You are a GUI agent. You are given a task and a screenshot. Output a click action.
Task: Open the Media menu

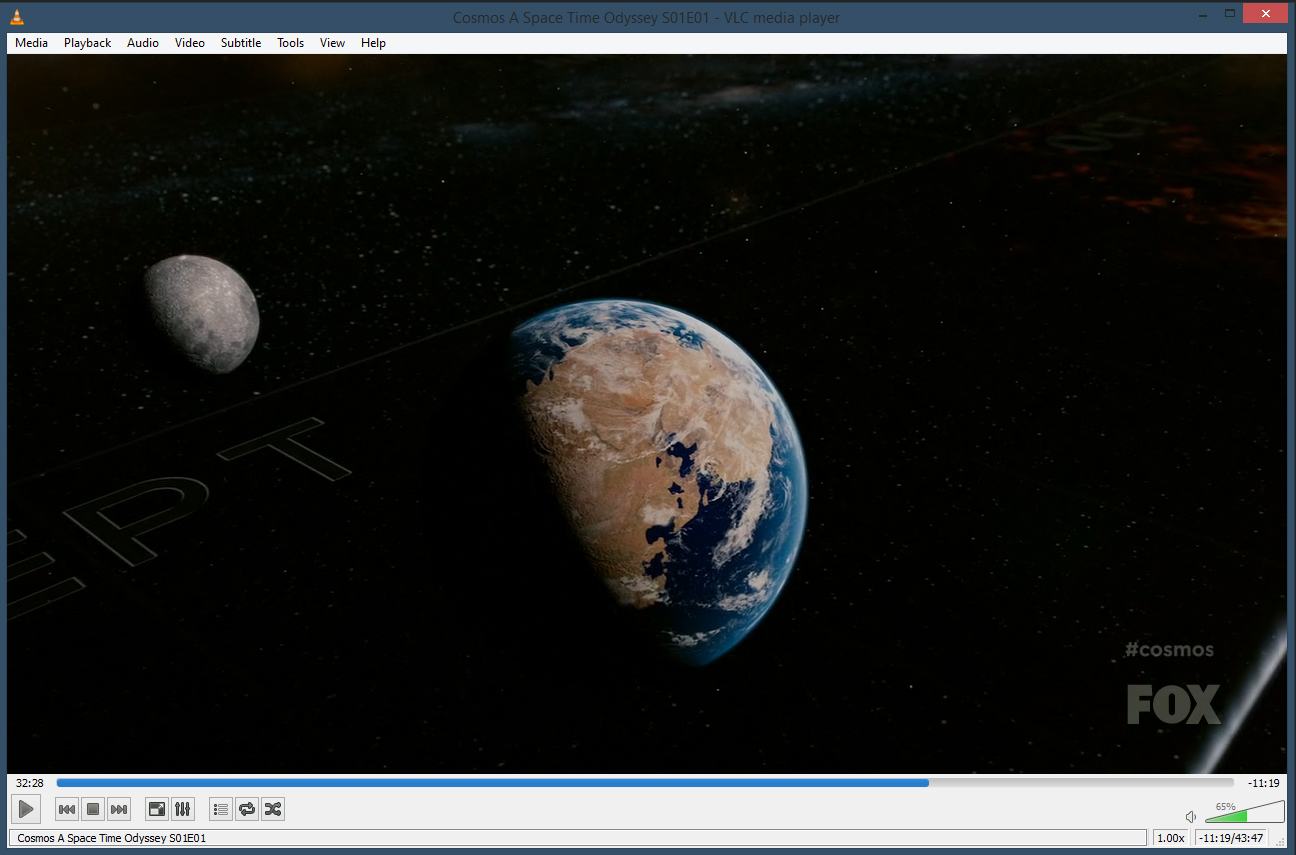pos(31,43)
